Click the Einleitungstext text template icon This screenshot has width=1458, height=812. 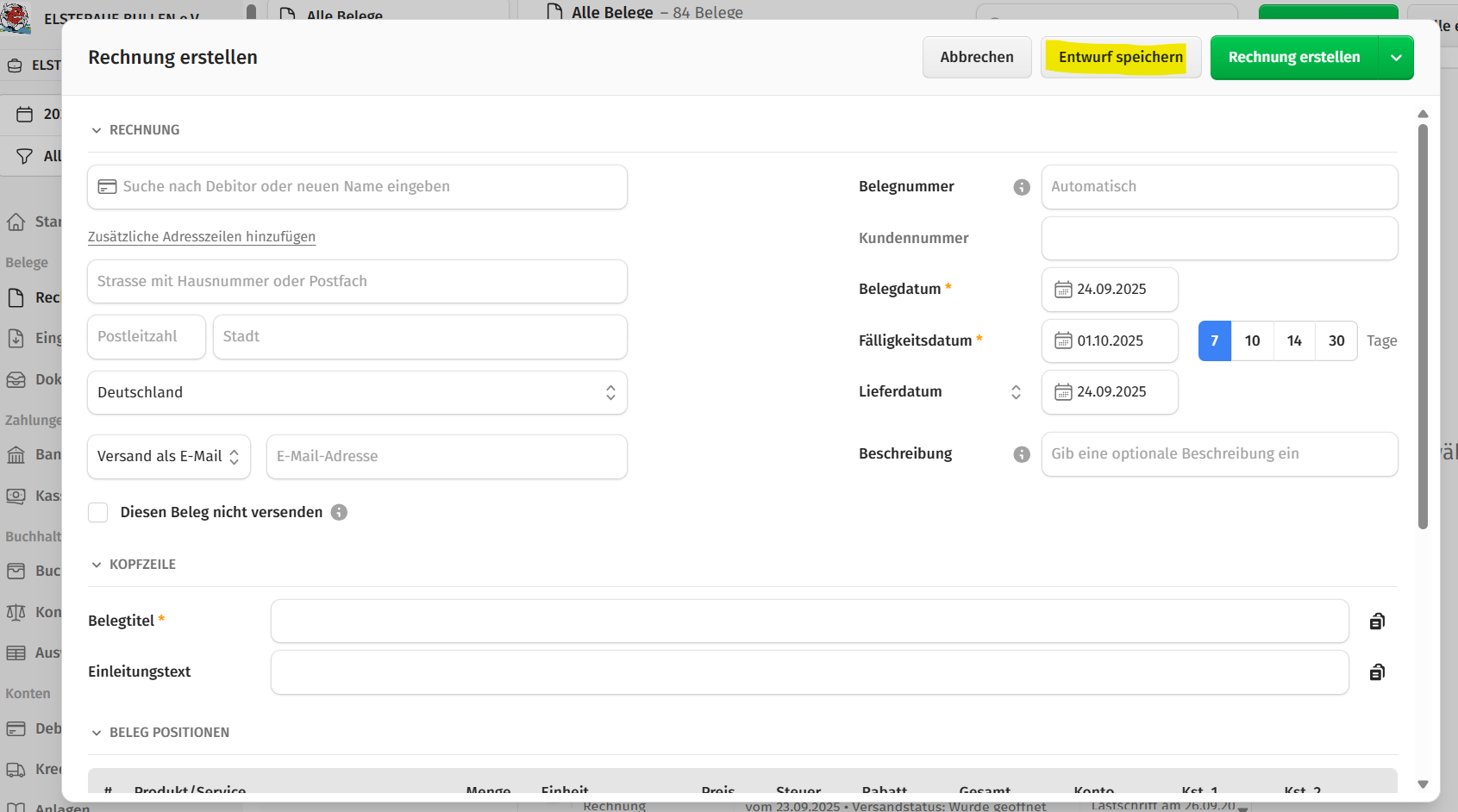tap(1377, 672)
